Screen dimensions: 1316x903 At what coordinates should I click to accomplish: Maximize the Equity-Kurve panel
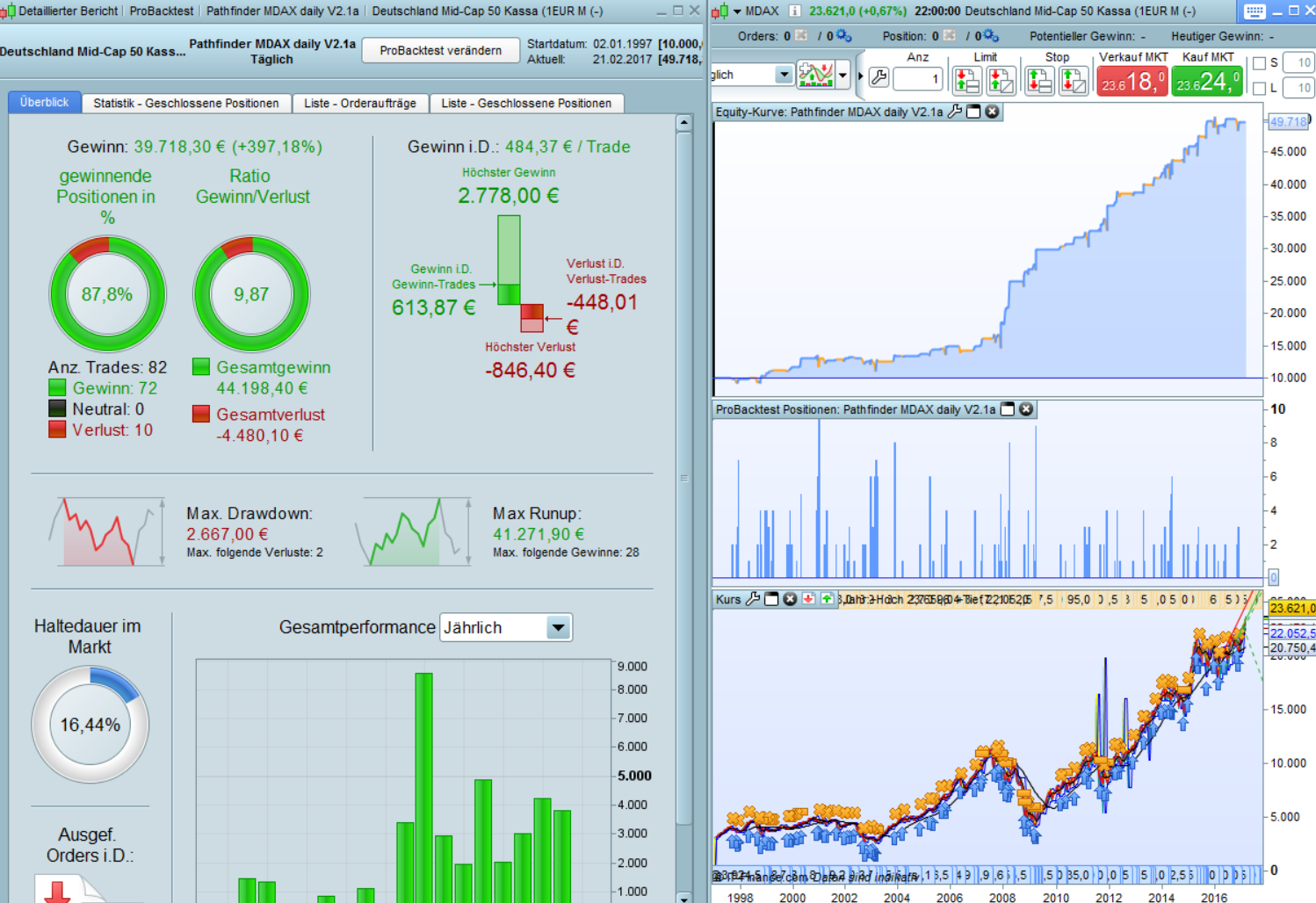click(x=973, y=112)
